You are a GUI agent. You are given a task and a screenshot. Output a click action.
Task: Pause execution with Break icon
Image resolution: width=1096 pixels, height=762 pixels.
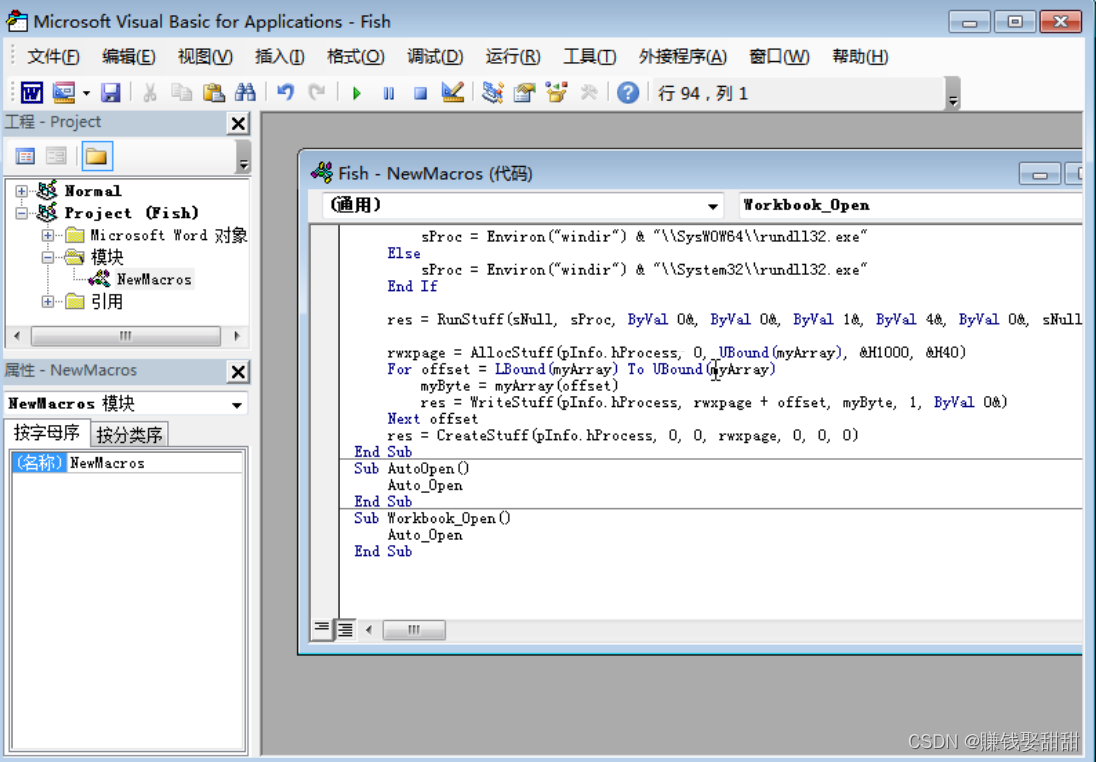389,93
